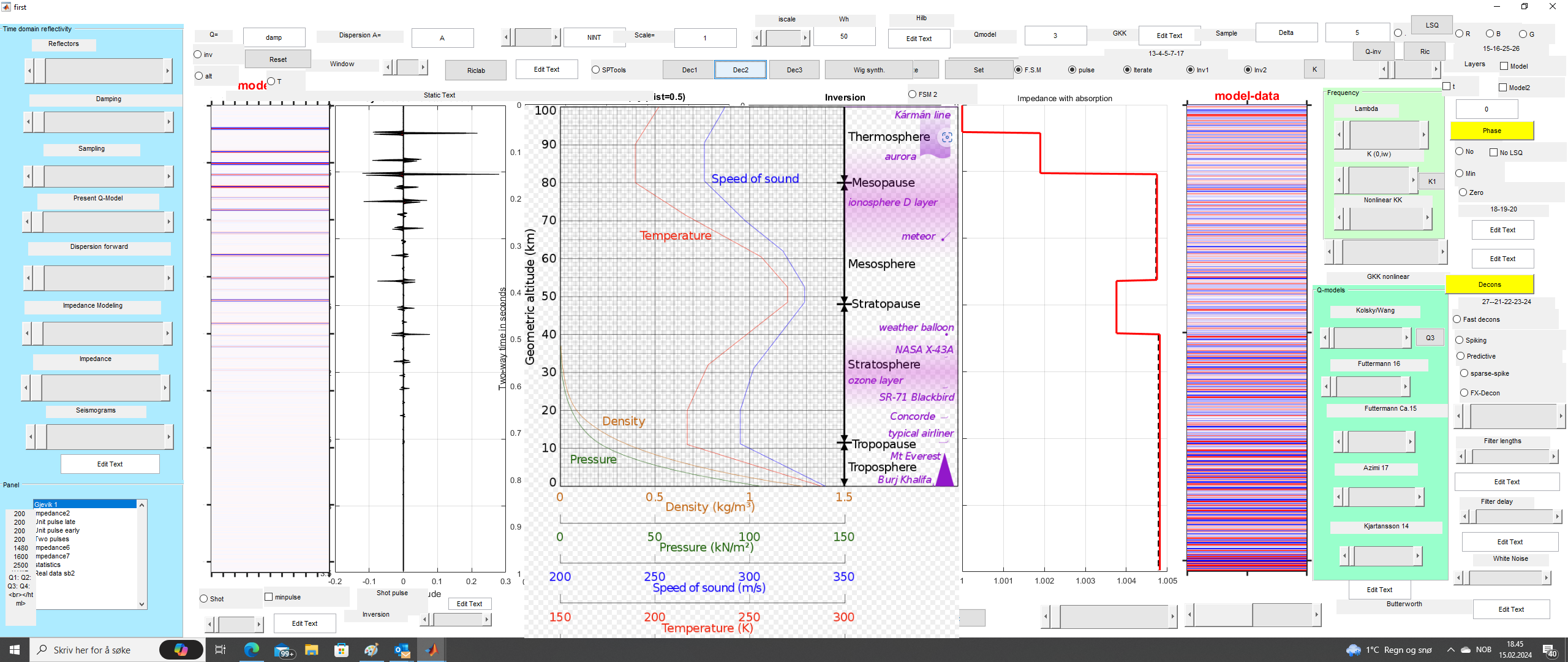1568x662 pixels.
Task: Click the Reflectors slider right arrow
Action: (167, 71)
